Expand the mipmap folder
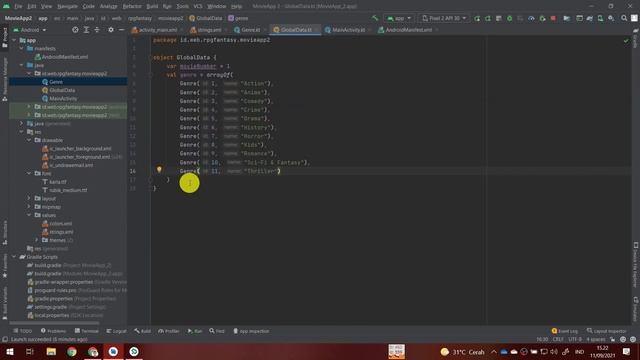The height and width of the screenshot is (360, 640). point(29,207)
